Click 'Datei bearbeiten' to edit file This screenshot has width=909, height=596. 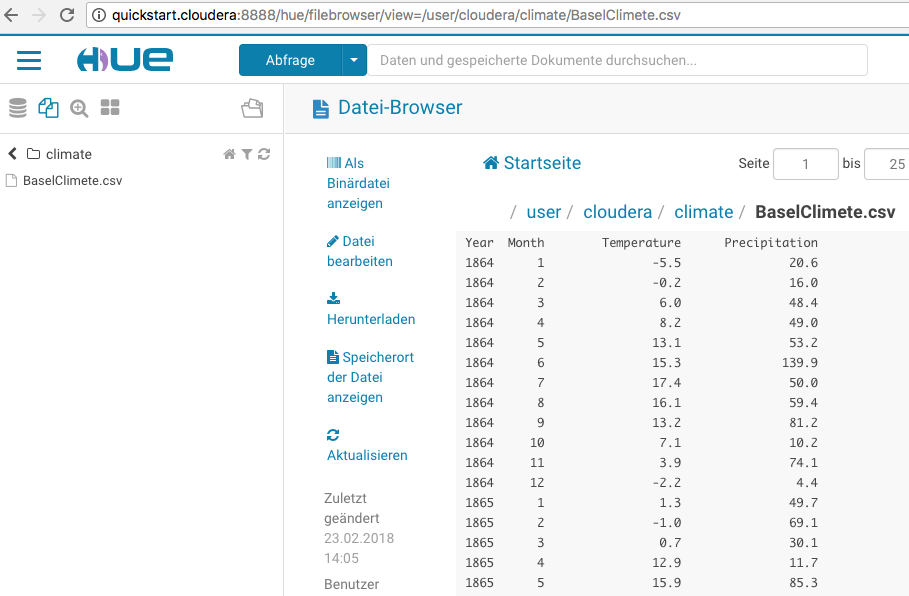tap(360, 251)
